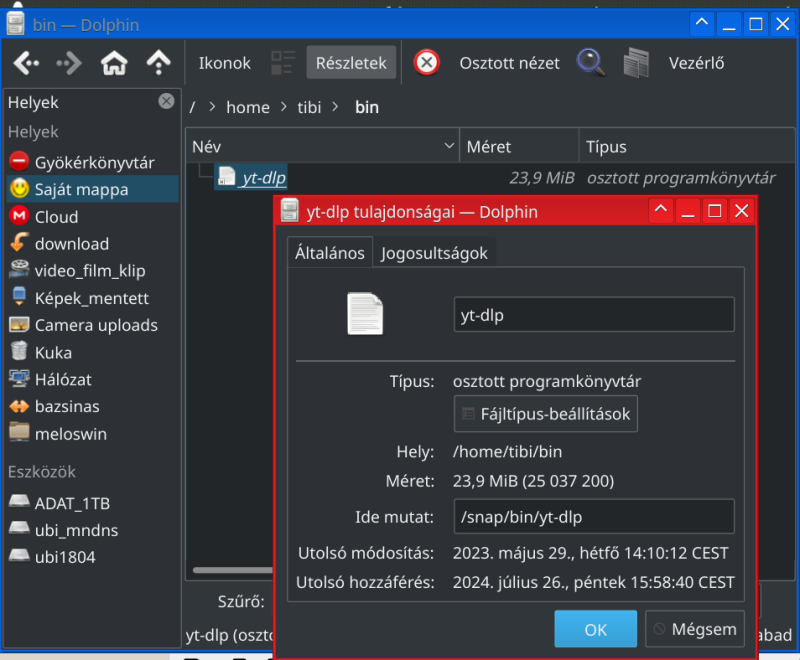Open Kuka trash place
800x660 pixels.
(x=93, y=352)
